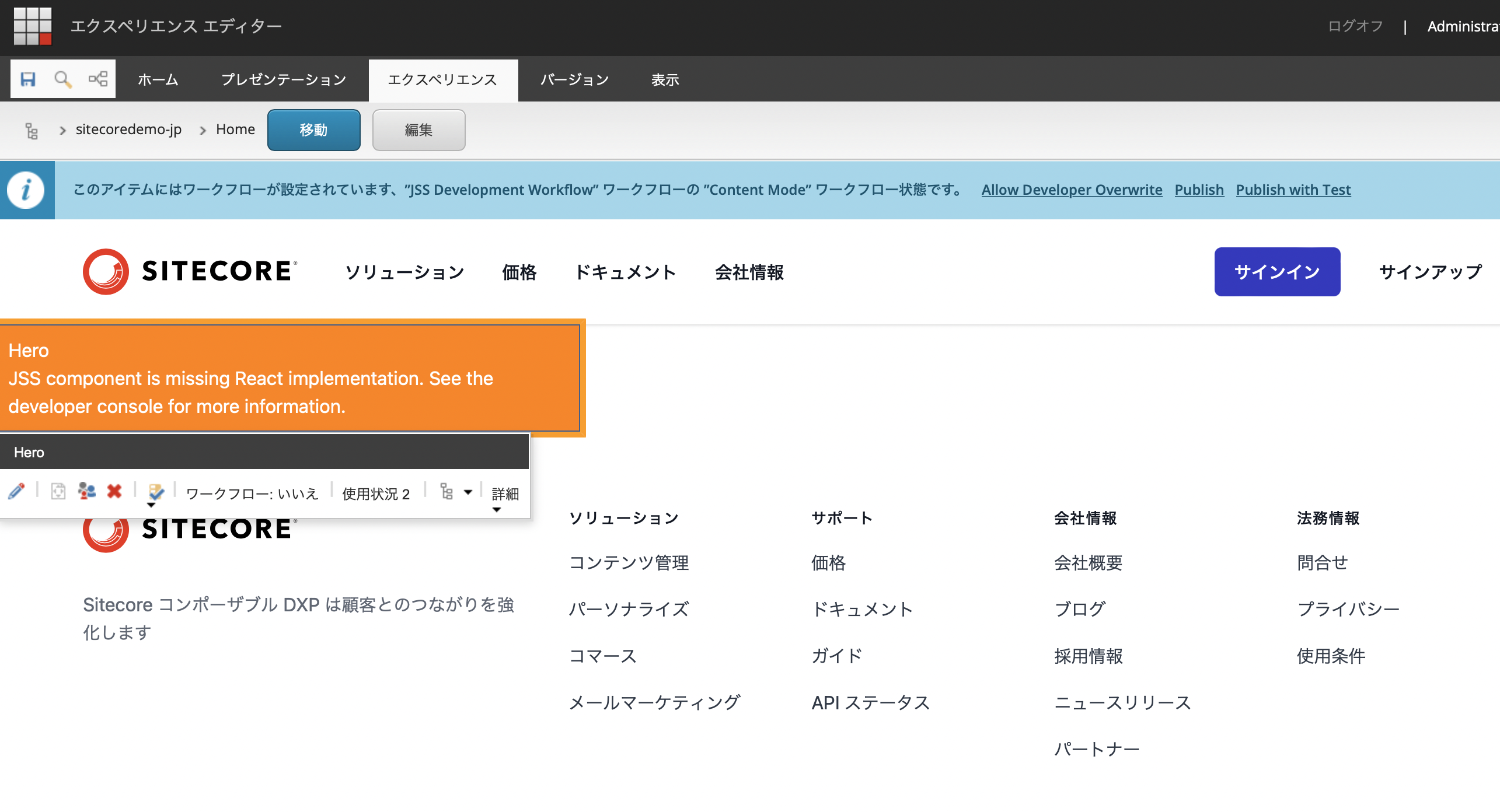Open the 価格 header nav item
The image size is (1500, 812).
point(519,272)
